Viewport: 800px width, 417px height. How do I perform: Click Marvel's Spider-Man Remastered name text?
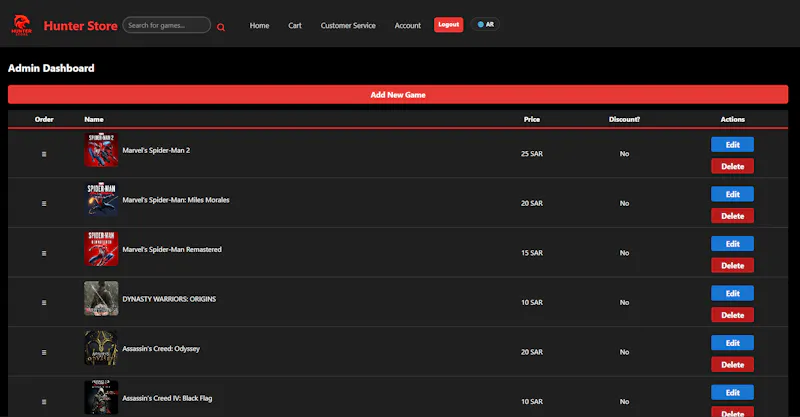click(x=172, y=249)
